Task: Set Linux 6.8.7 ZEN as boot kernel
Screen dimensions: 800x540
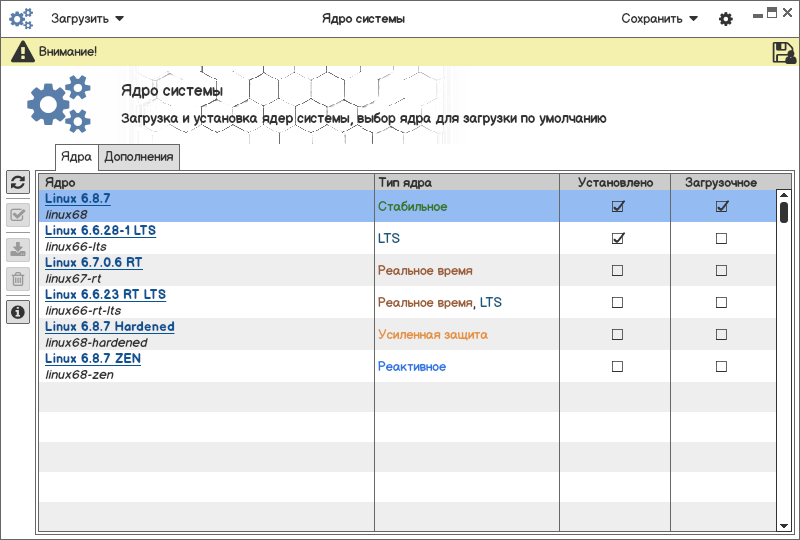Action: (721, 367)
